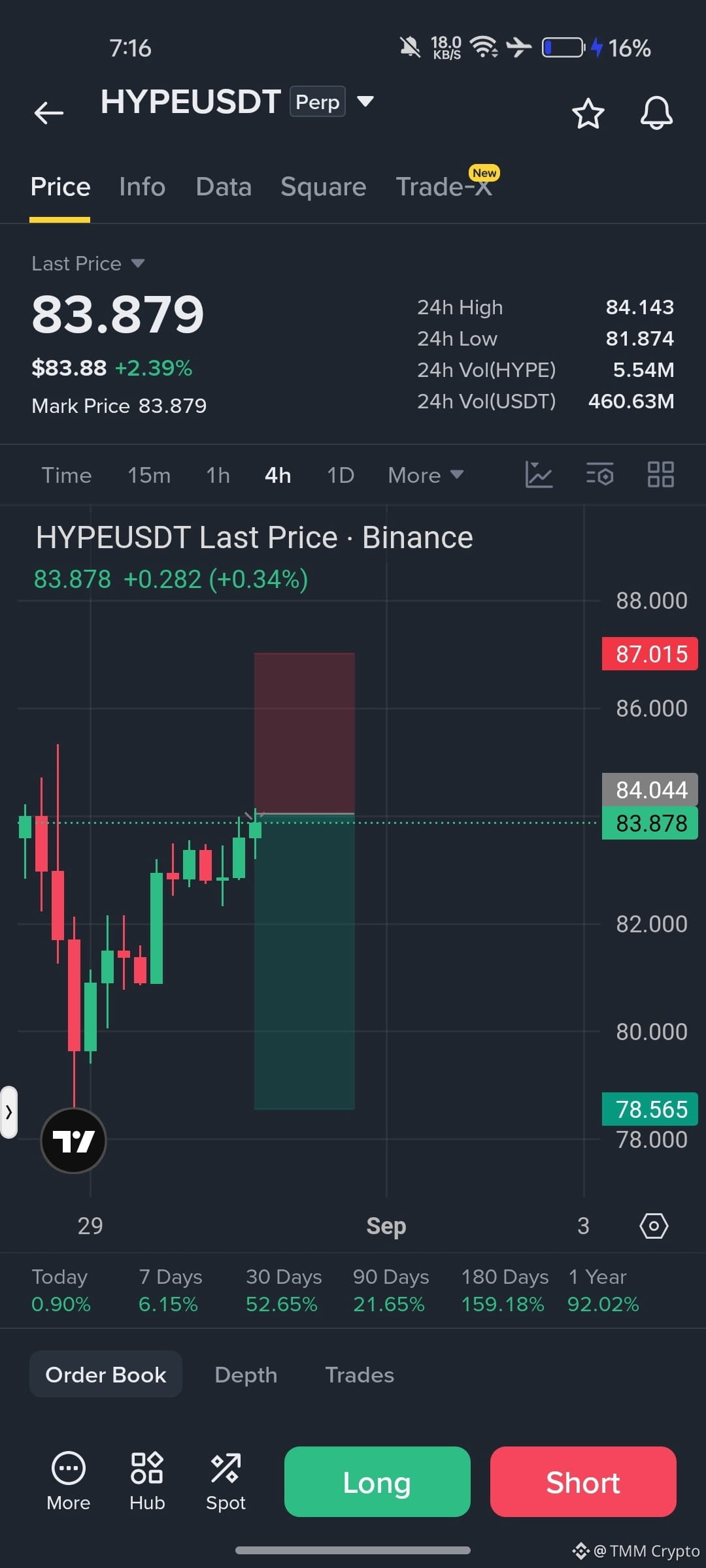Switch to the Info tab
The height and width of the screenshot is (1568, 706).
click(142, 187)
